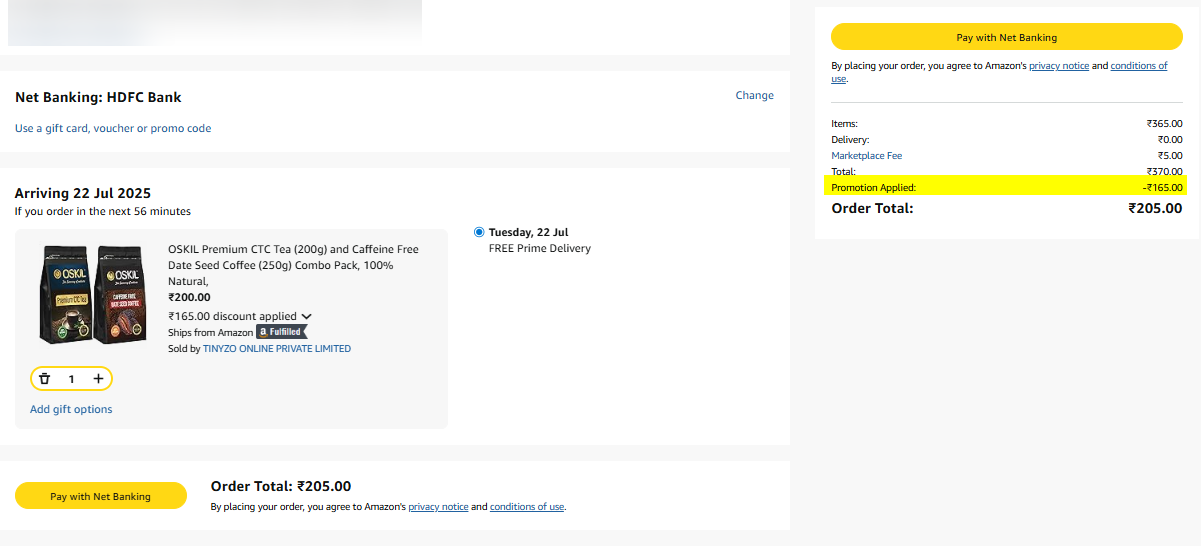Expand the ₹165.00 discount applied details

[306, 317]
